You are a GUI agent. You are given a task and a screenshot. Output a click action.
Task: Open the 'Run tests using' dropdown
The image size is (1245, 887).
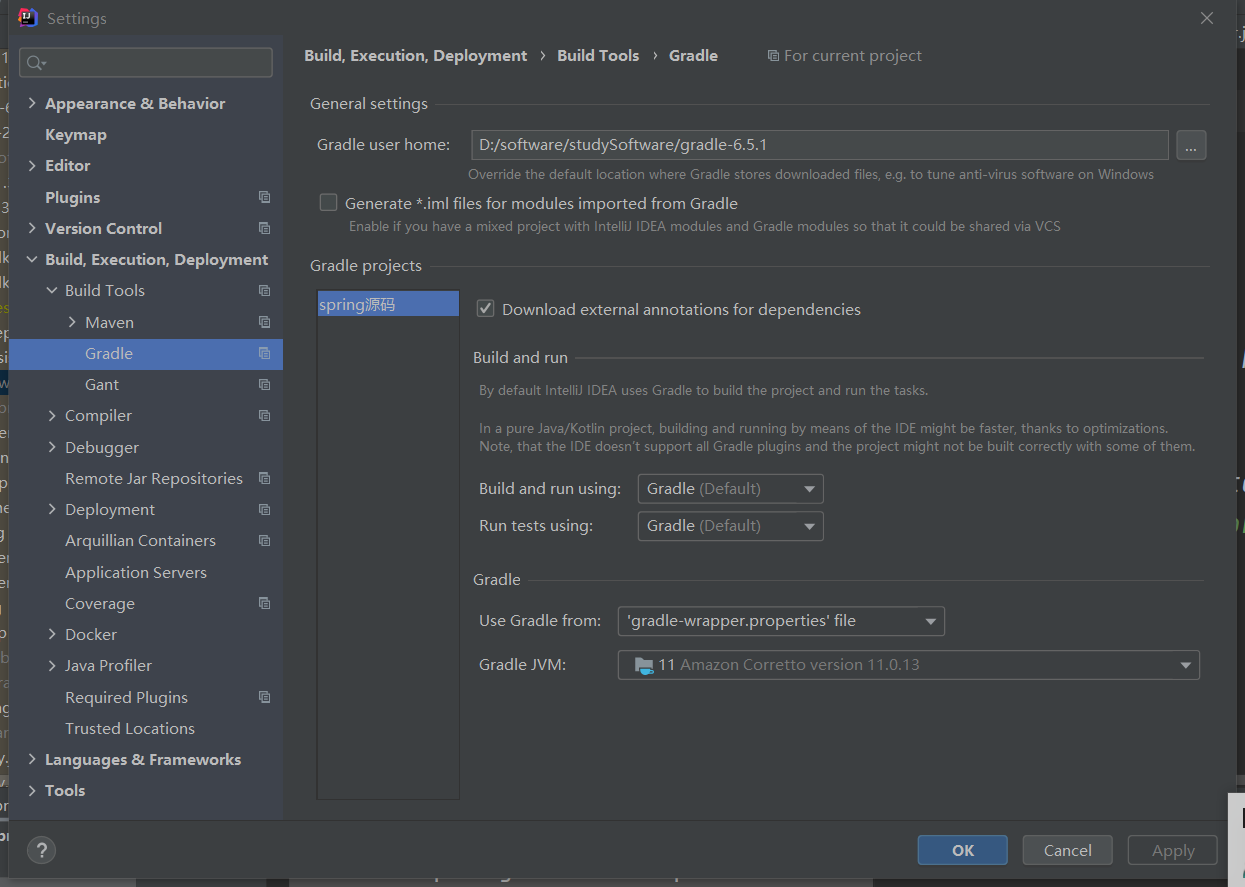[731, 526]
